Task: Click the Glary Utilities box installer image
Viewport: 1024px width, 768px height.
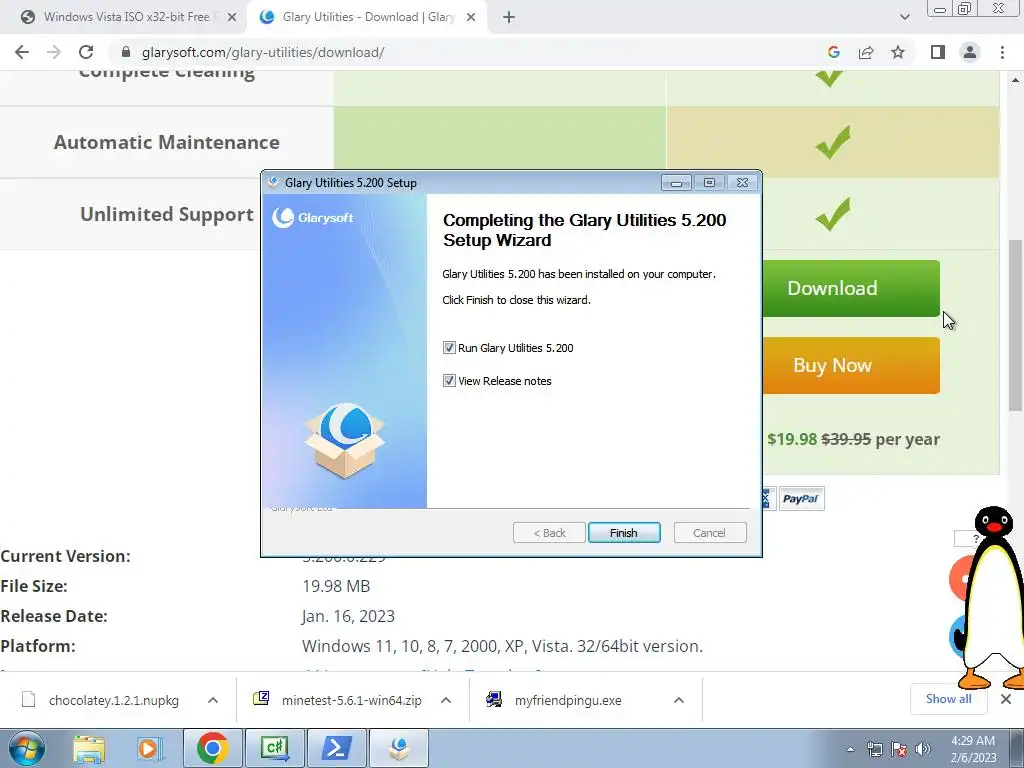Action: click(x=345, y=440)
